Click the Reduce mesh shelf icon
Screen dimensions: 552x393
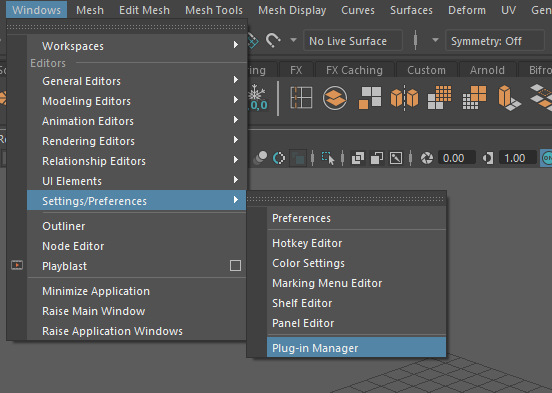(x=474, y=98)
